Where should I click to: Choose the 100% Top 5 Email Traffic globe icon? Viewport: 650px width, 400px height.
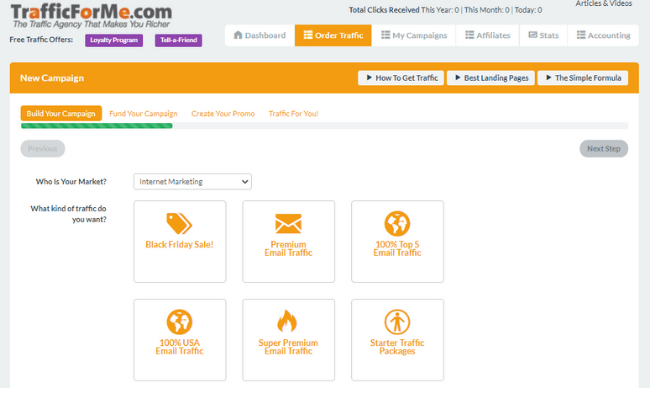[x=397, y=223]
